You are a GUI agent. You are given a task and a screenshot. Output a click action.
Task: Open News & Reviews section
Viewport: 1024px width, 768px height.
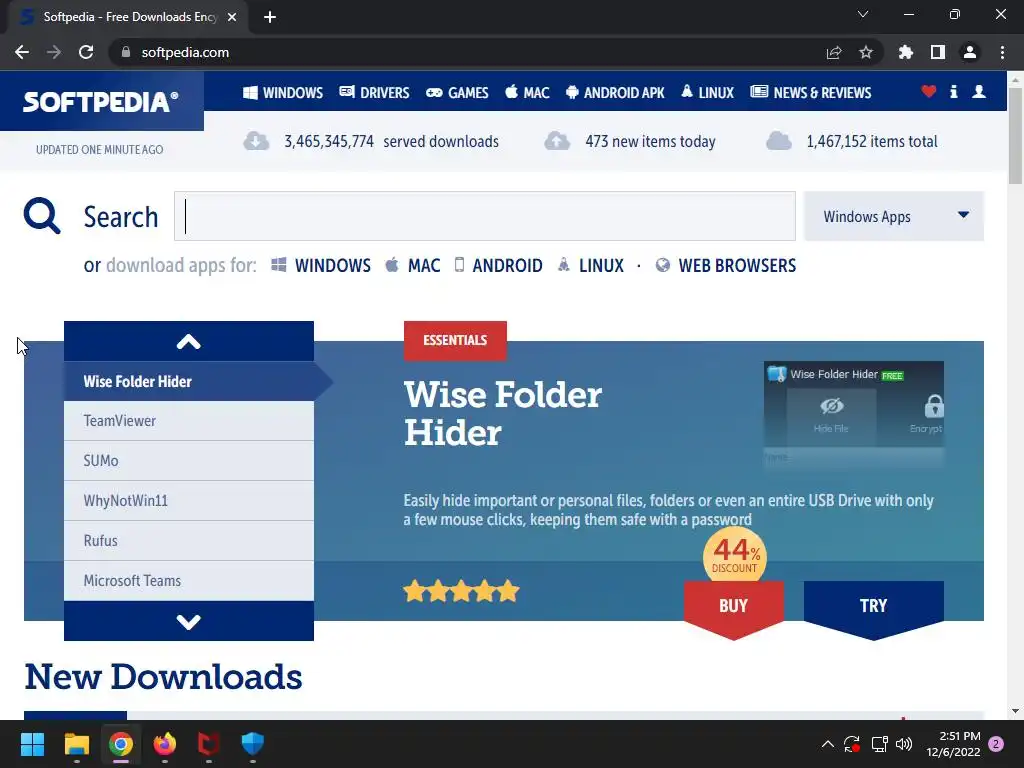[x=810, y=93]
